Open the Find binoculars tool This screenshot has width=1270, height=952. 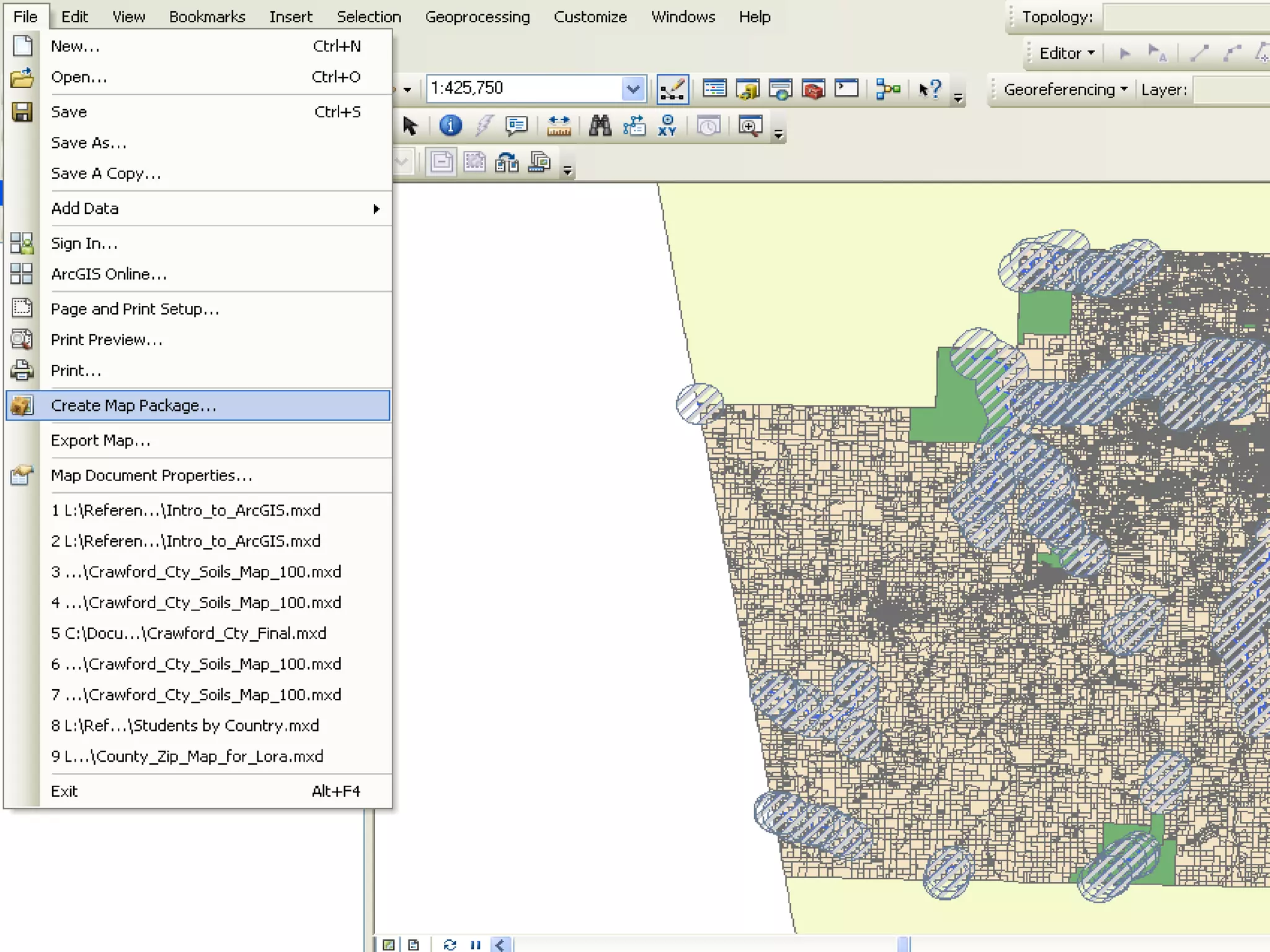[600, 126]
